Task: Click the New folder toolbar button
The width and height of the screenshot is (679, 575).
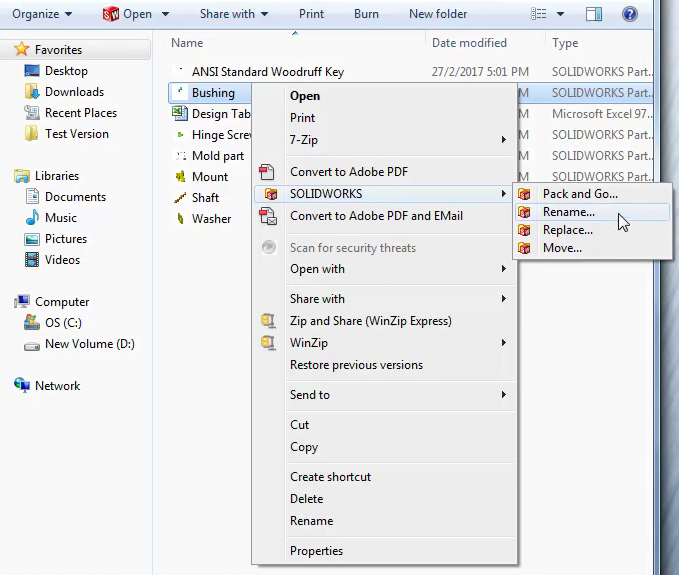Action: coord(438,14)
